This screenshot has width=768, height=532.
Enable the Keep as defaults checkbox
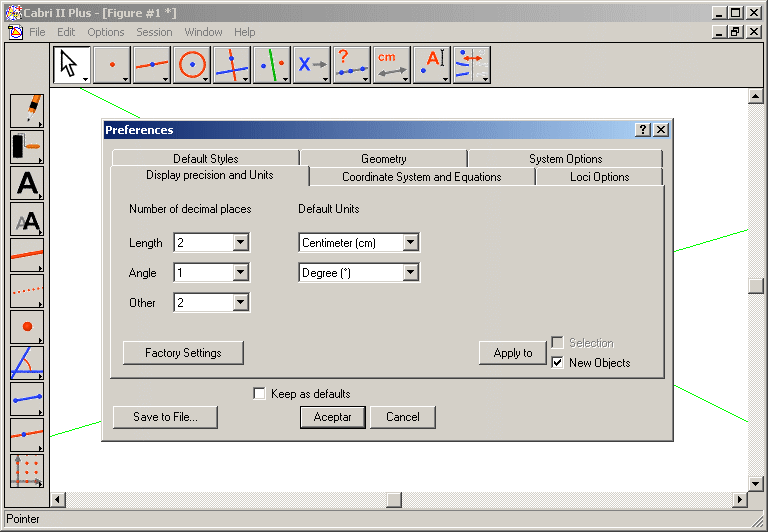coord(260,393)
